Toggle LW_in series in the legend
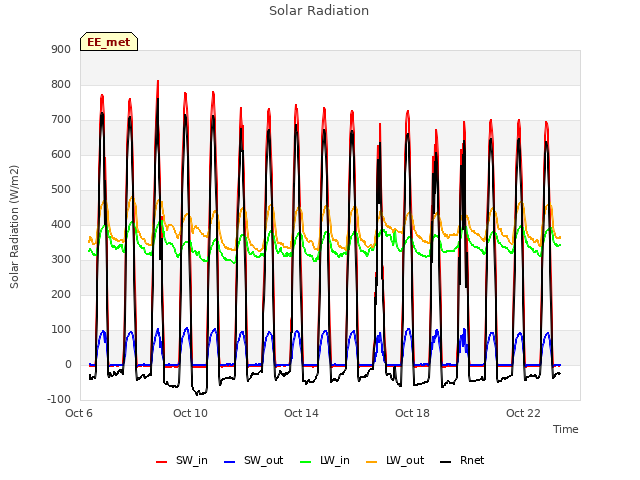The height and width of the screenshot is (480, 640). pyautogui.click(x=325, y=460)
